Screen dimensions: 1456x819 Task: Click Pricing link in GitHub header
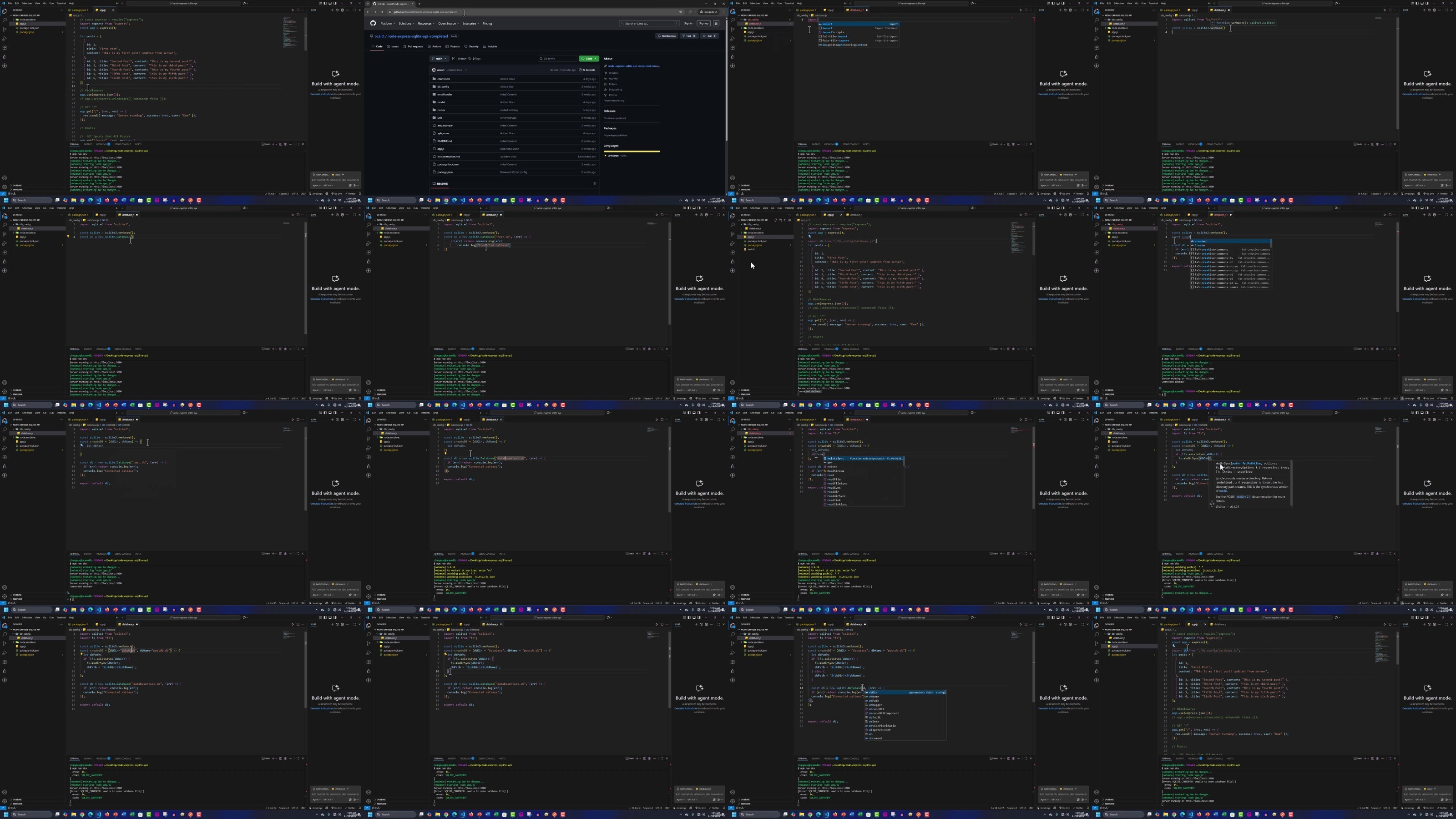click(x=488, y=23)
